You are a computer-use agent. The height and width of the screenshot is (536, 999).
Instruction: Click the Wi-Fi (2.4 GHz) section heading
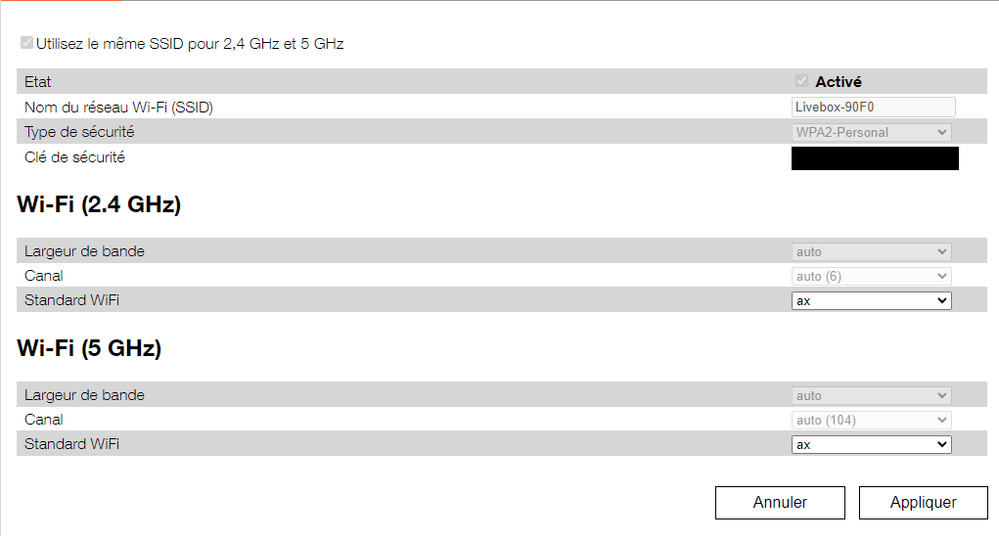(99, 205)
